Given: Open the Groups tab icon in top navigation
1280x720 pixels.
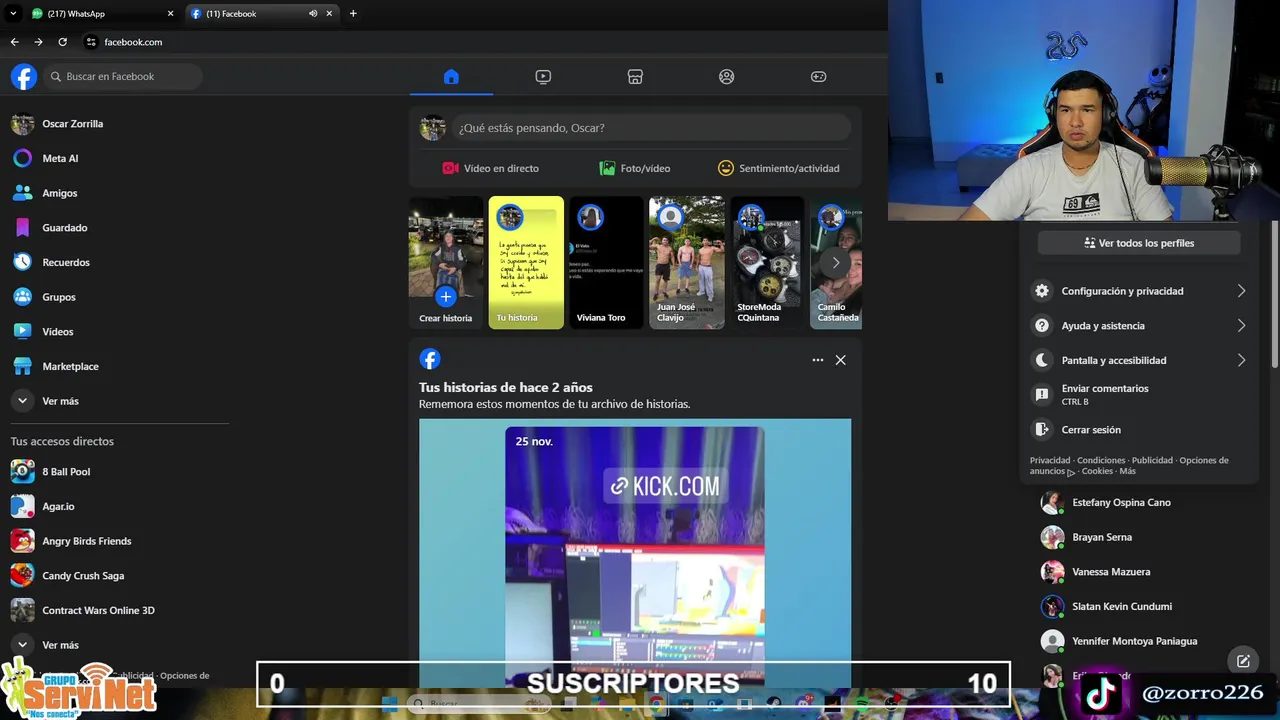Looking at the screenshot, I should pos(727,77).
